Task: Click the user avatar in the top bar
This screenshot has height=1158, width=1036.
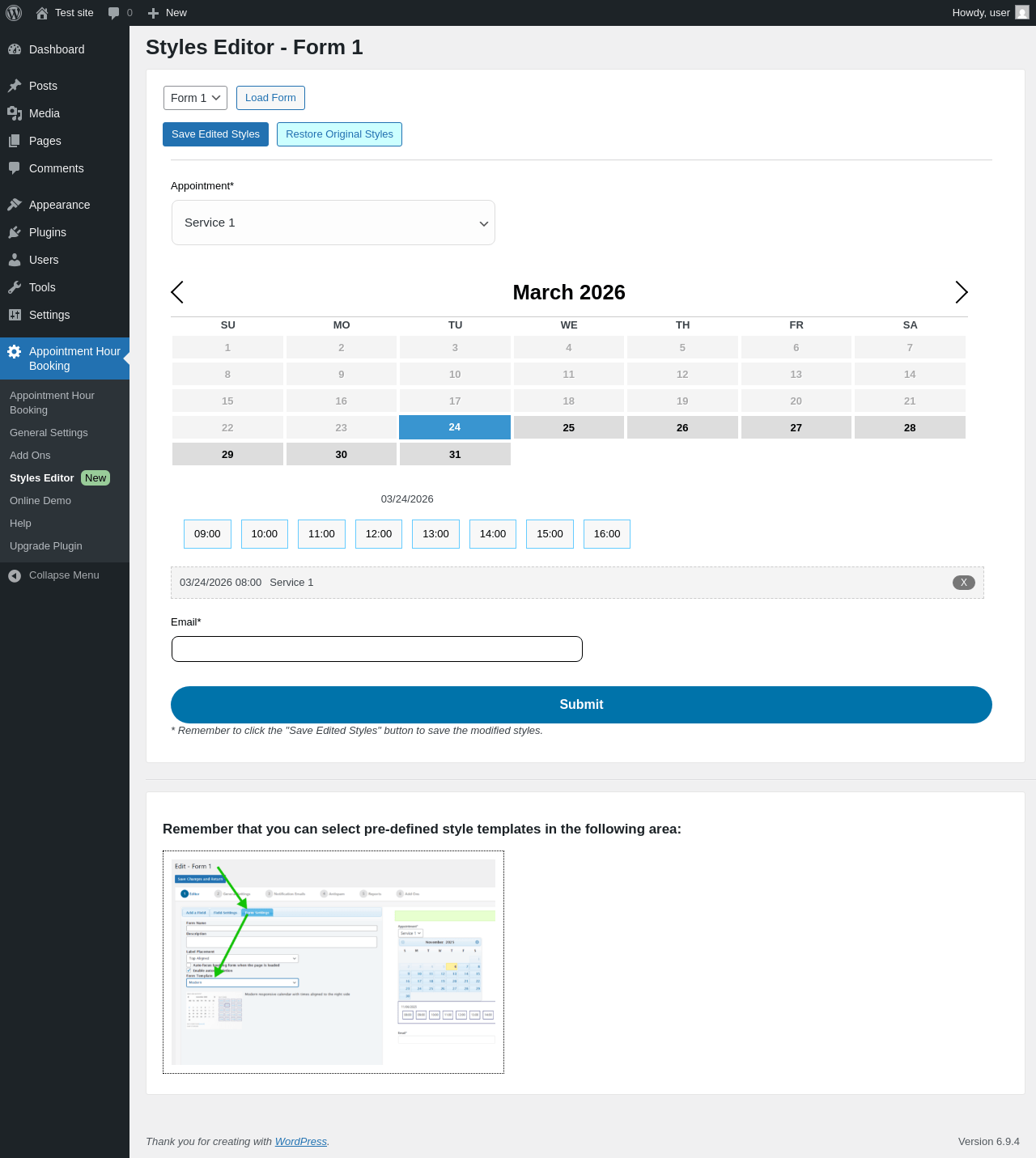Action: click(x=1022, y=13)
